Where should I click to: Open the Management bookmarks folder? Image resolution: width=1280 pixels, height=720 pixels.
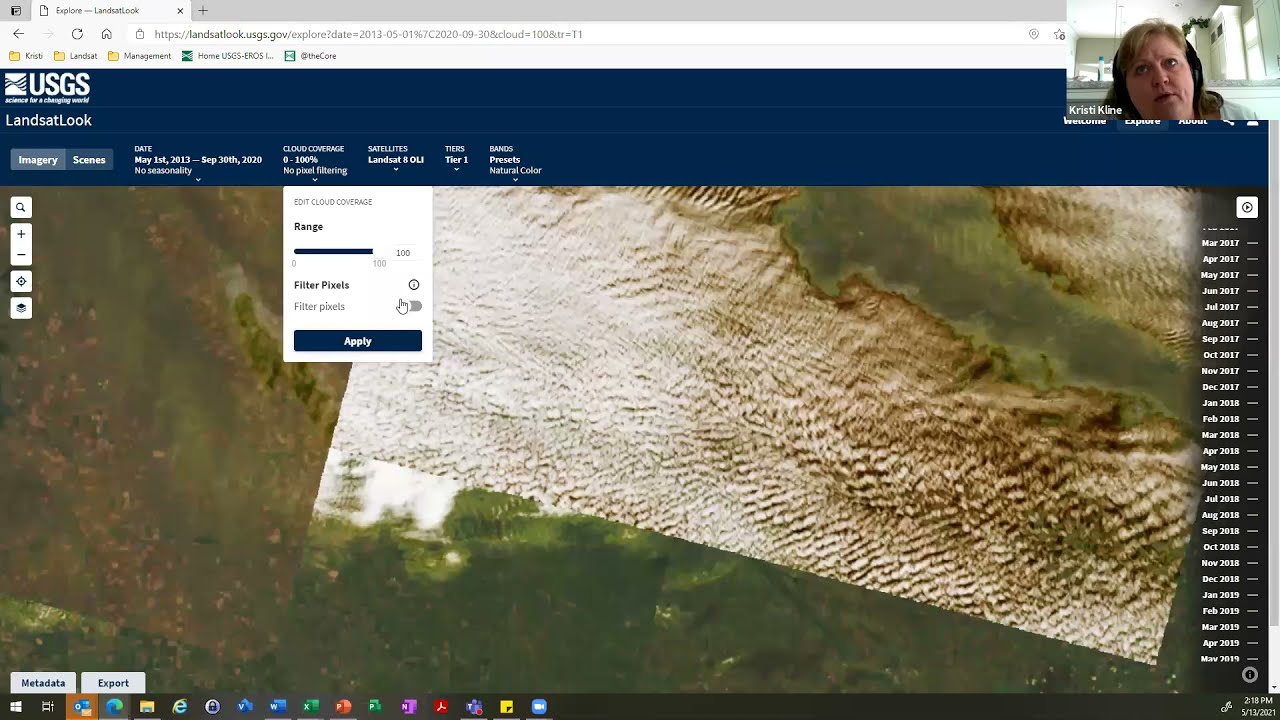[139, 56]
